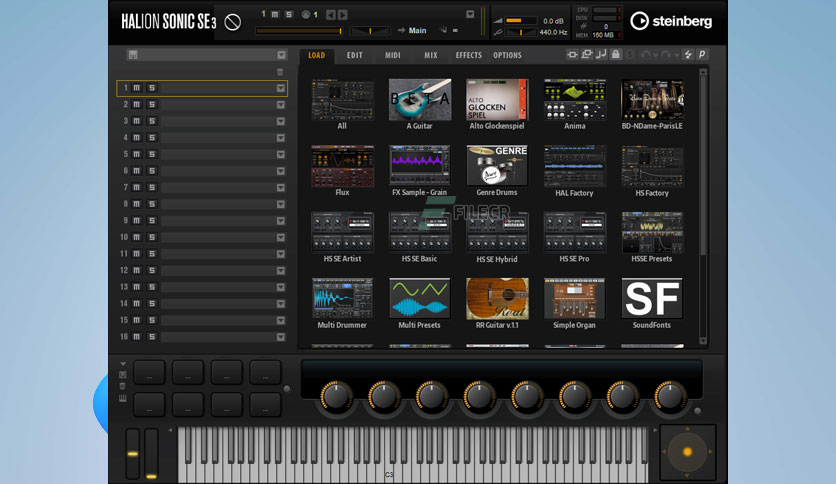Open the multi preset dropdown above slots
The width and height of the screenshot is (836, 484).
(281, 55)
